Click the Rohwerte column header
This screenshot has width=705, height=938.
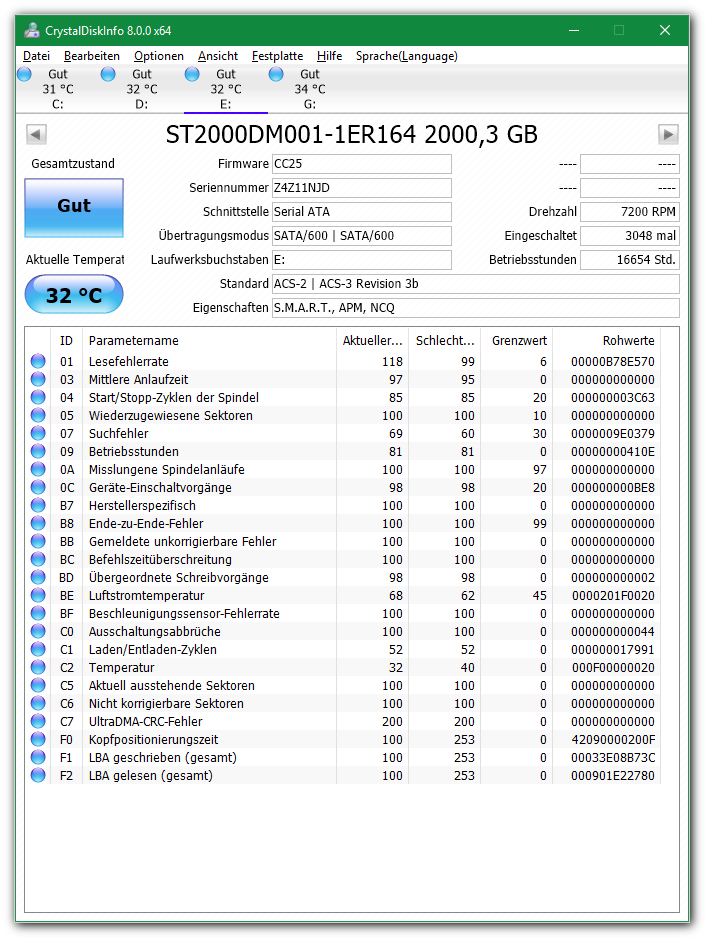click(606, 340)
